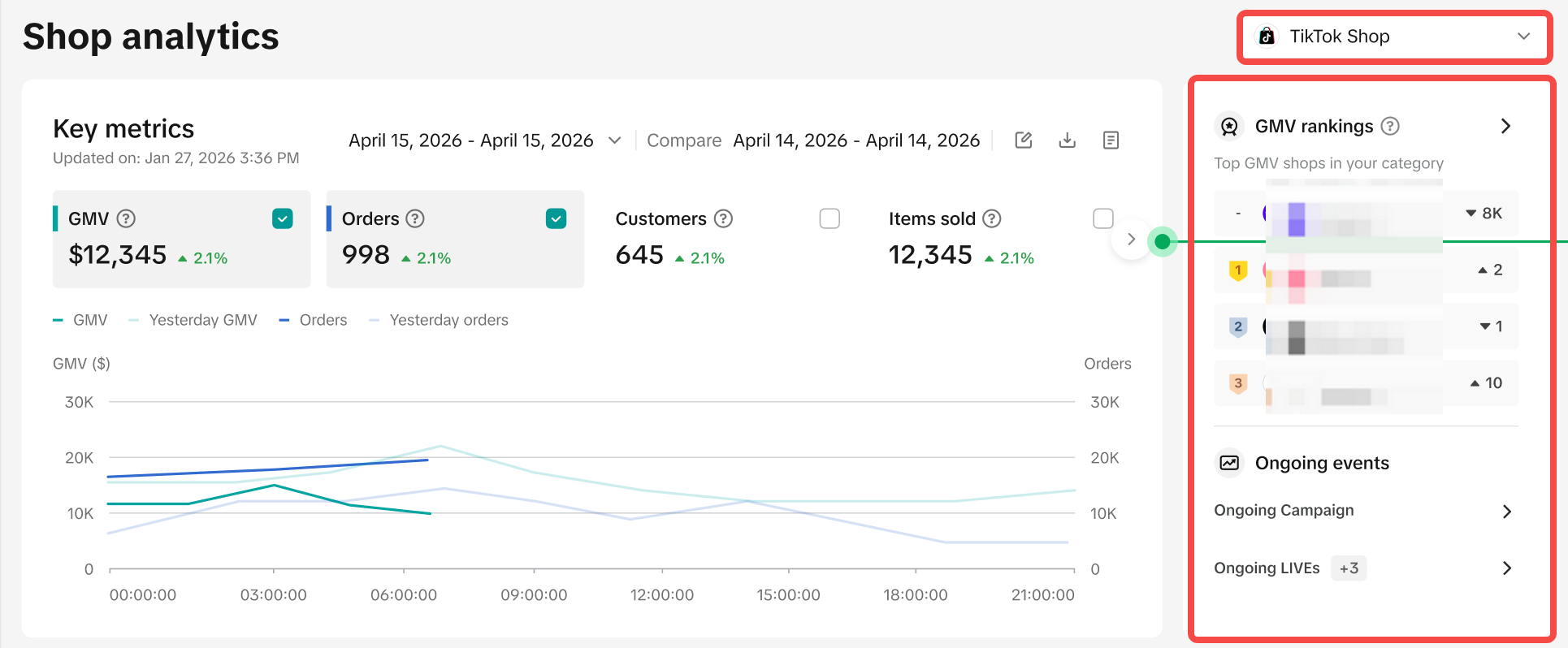Click the Updated on Jan 27, 2026 text
Image resolution: width=1568 pixels, height=648 pixels.
(176, 158)
